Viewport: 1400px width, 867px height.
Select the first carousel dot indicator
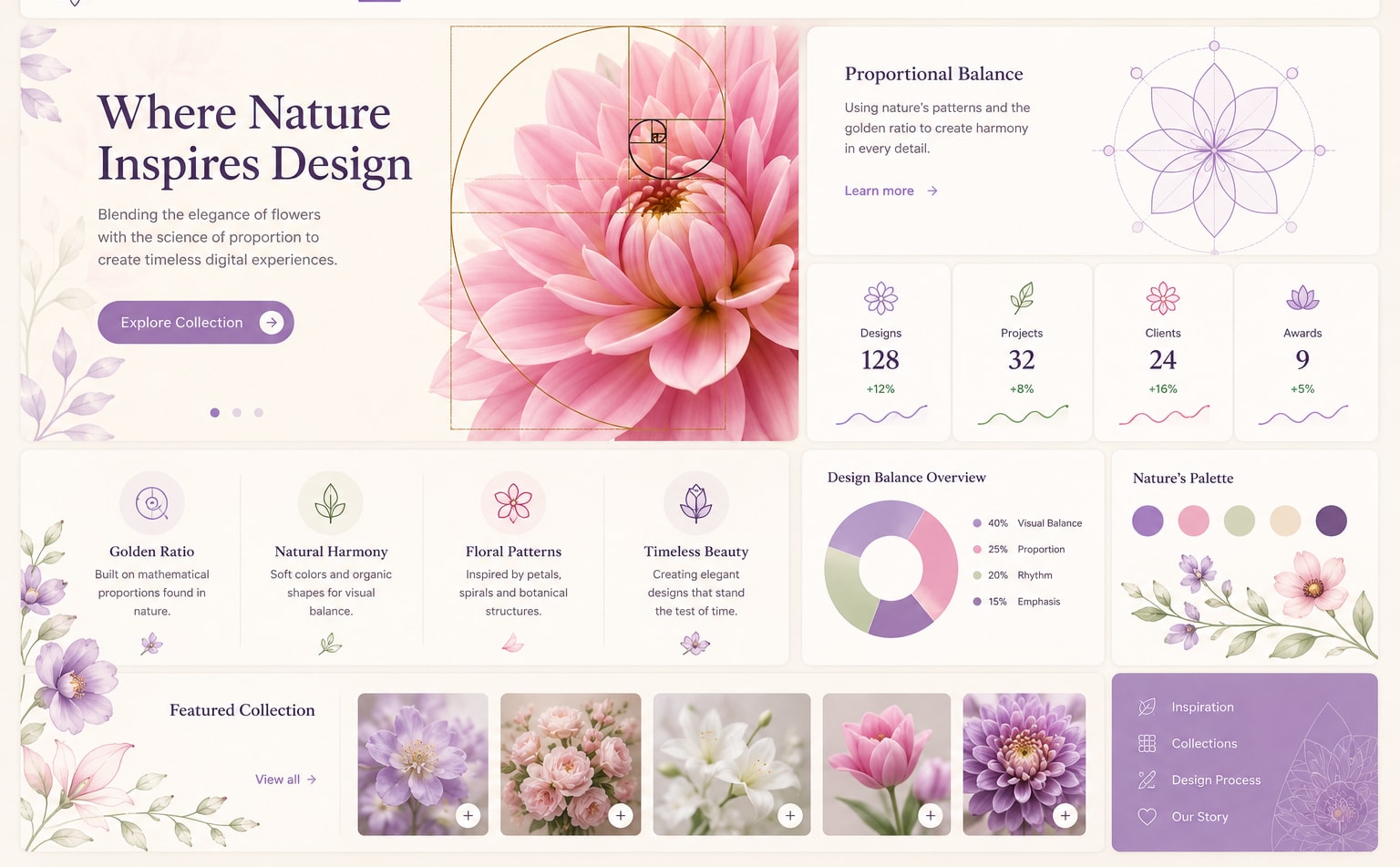[215, 413]
